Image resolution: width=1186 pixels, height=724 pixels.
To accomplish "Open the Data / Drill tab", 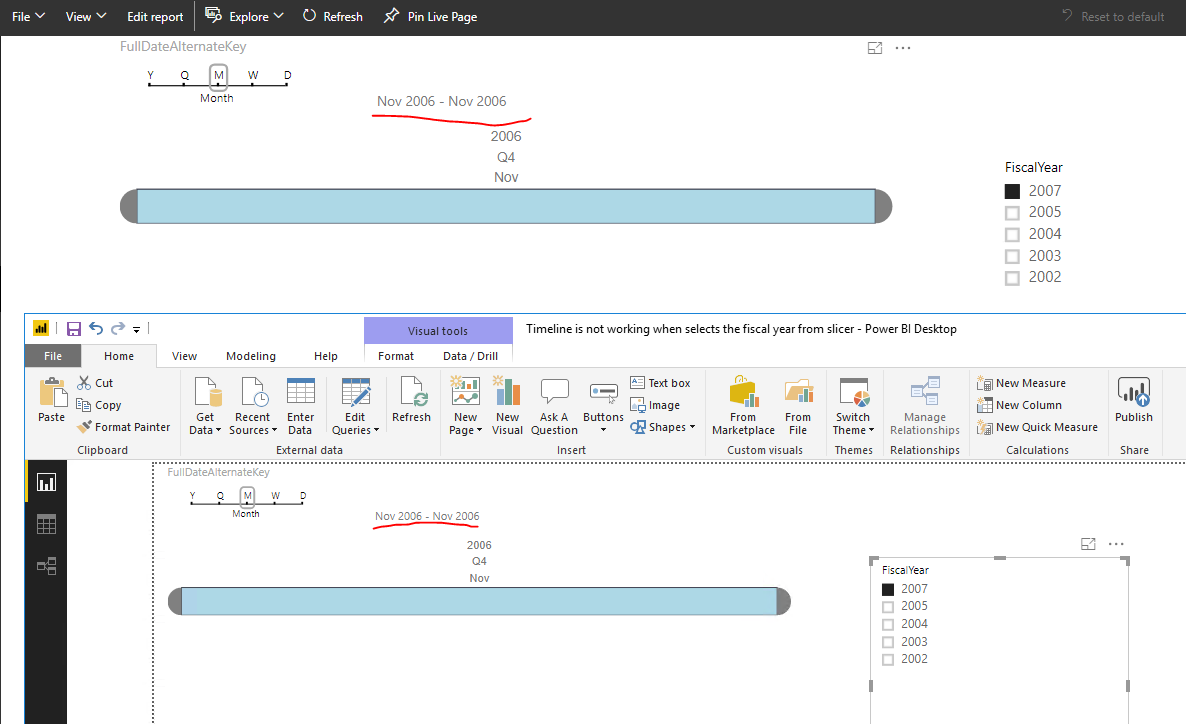I will coord(470,356).
